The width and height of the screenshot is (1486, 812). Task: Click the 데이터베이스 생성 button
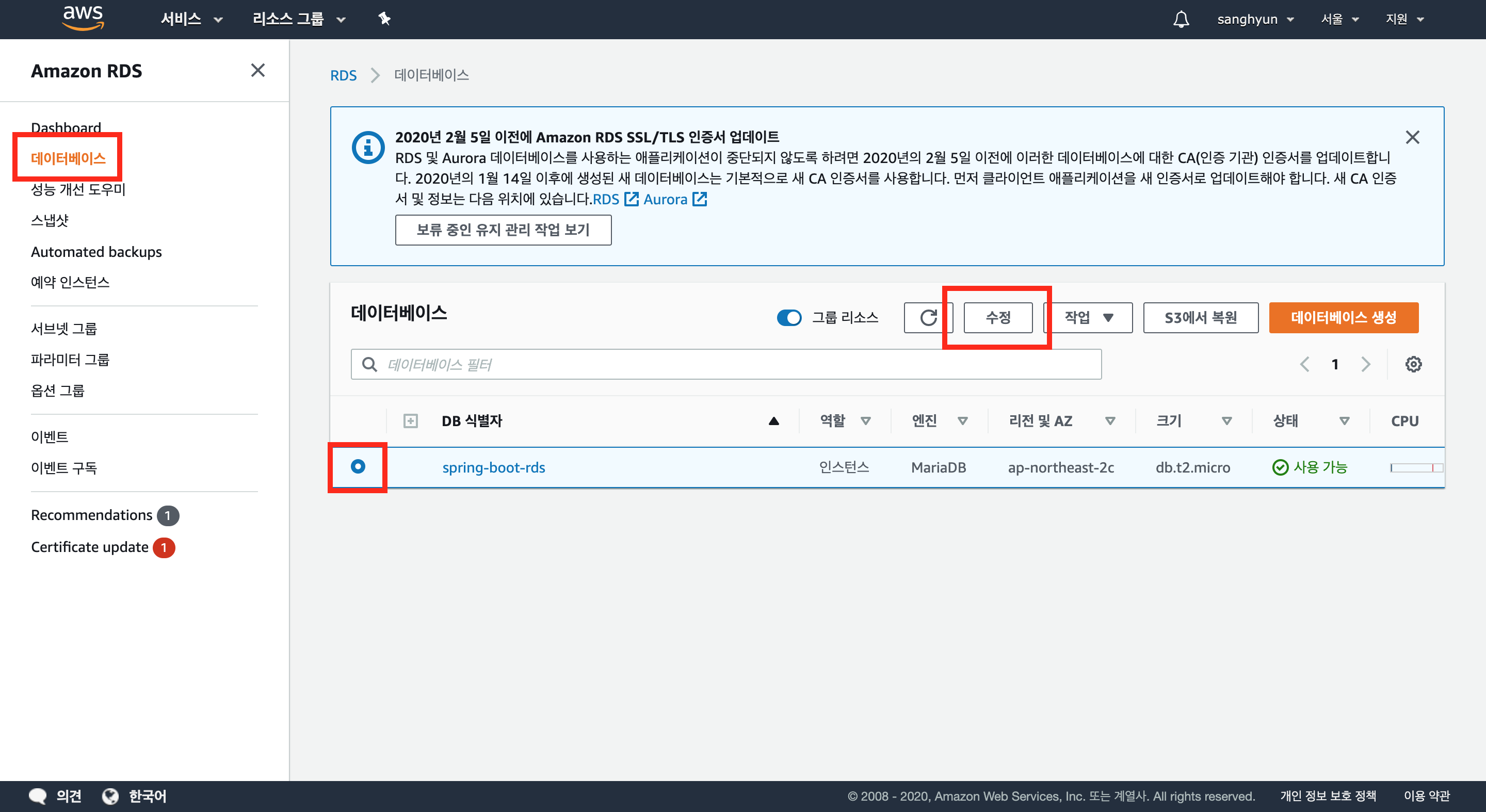[x=1343, y=317]
